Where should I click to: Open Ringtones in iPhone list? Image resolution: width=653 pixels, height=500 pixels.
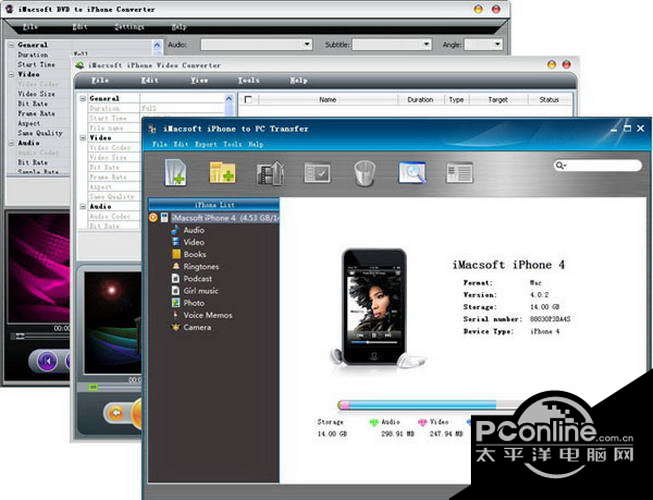point(201,266)
